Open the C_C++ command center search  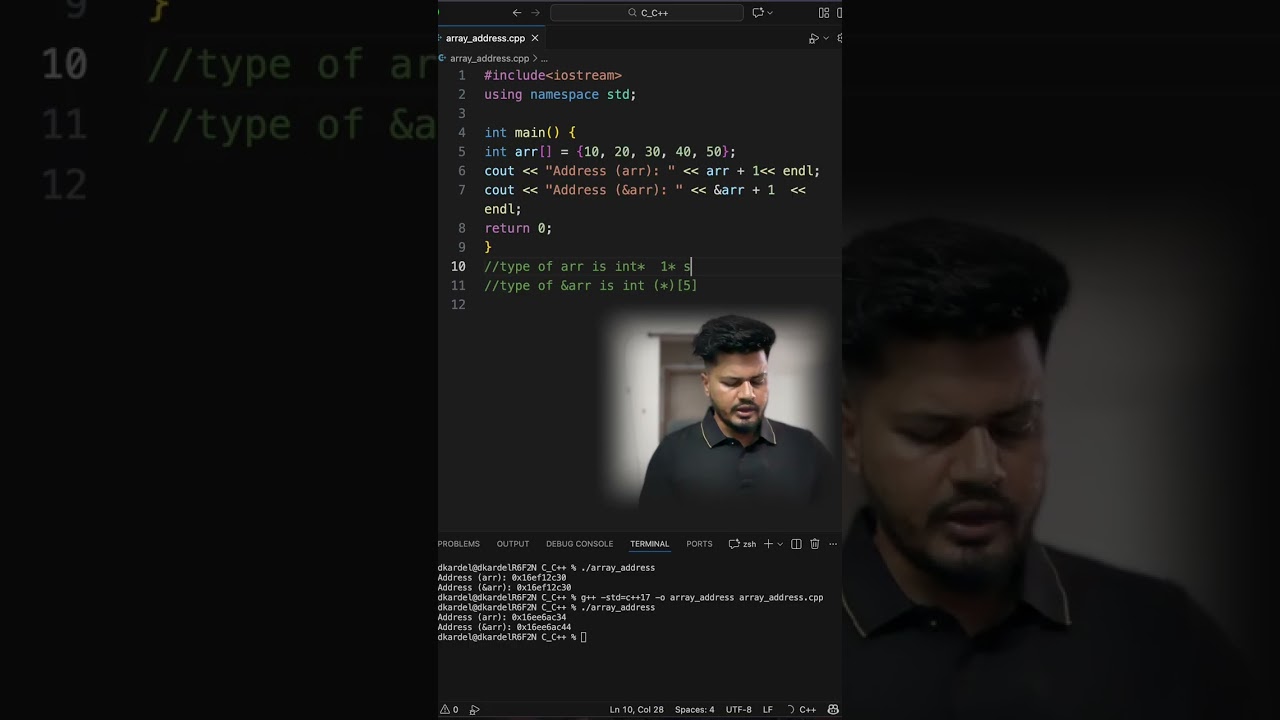click(647, 13)
